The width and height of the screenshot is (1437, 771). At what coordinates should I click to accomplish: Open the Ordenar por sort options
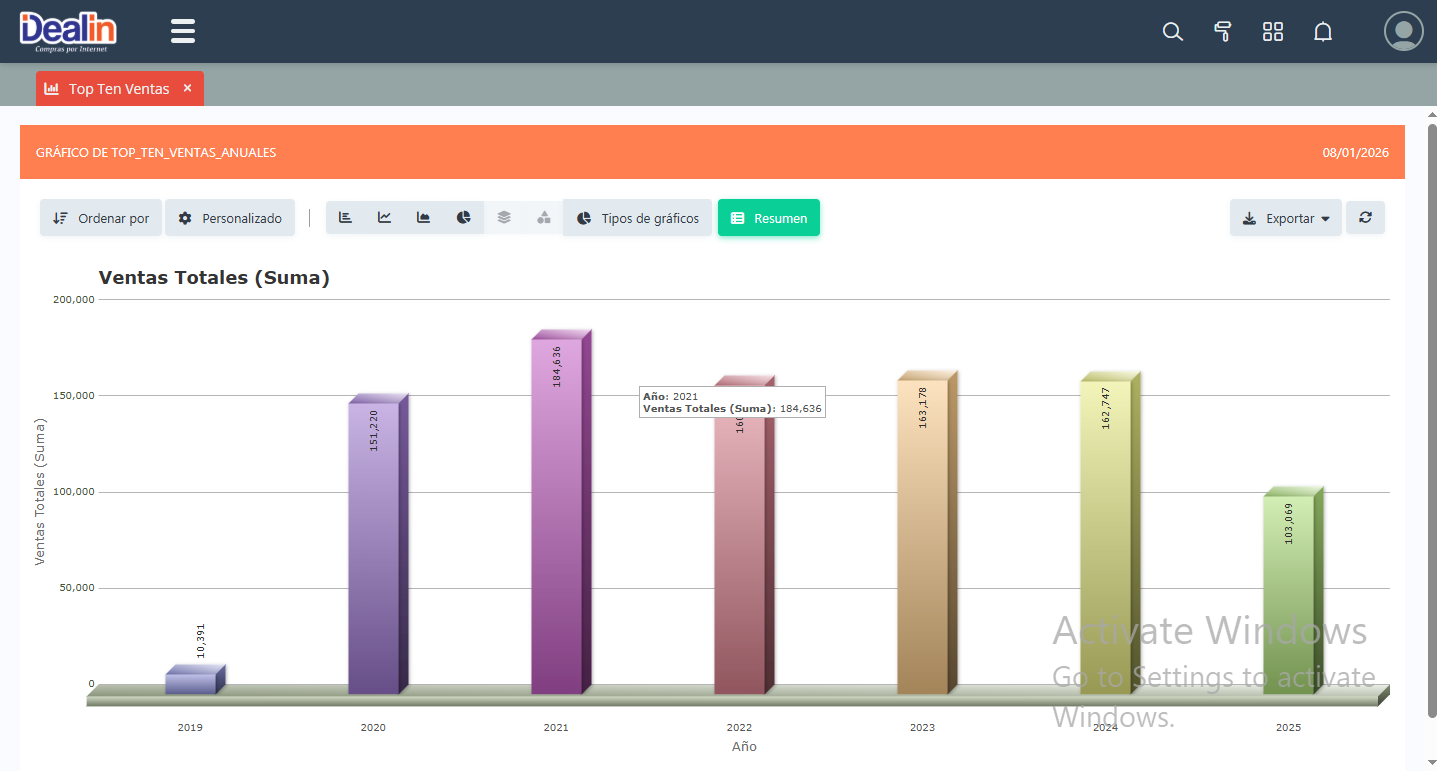click(x=101, y=218)
